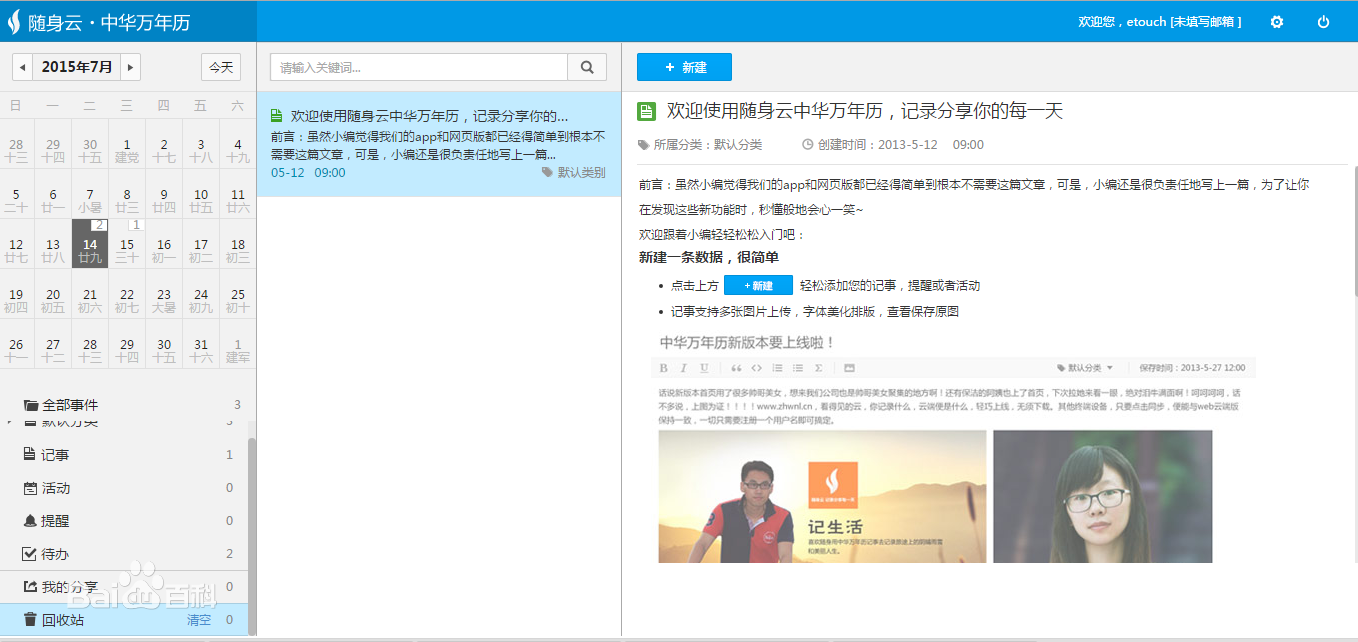The height and width of the screenshot is (642, 1358).
Task: Focus the keyword search input field
Action: coord(419,68)
